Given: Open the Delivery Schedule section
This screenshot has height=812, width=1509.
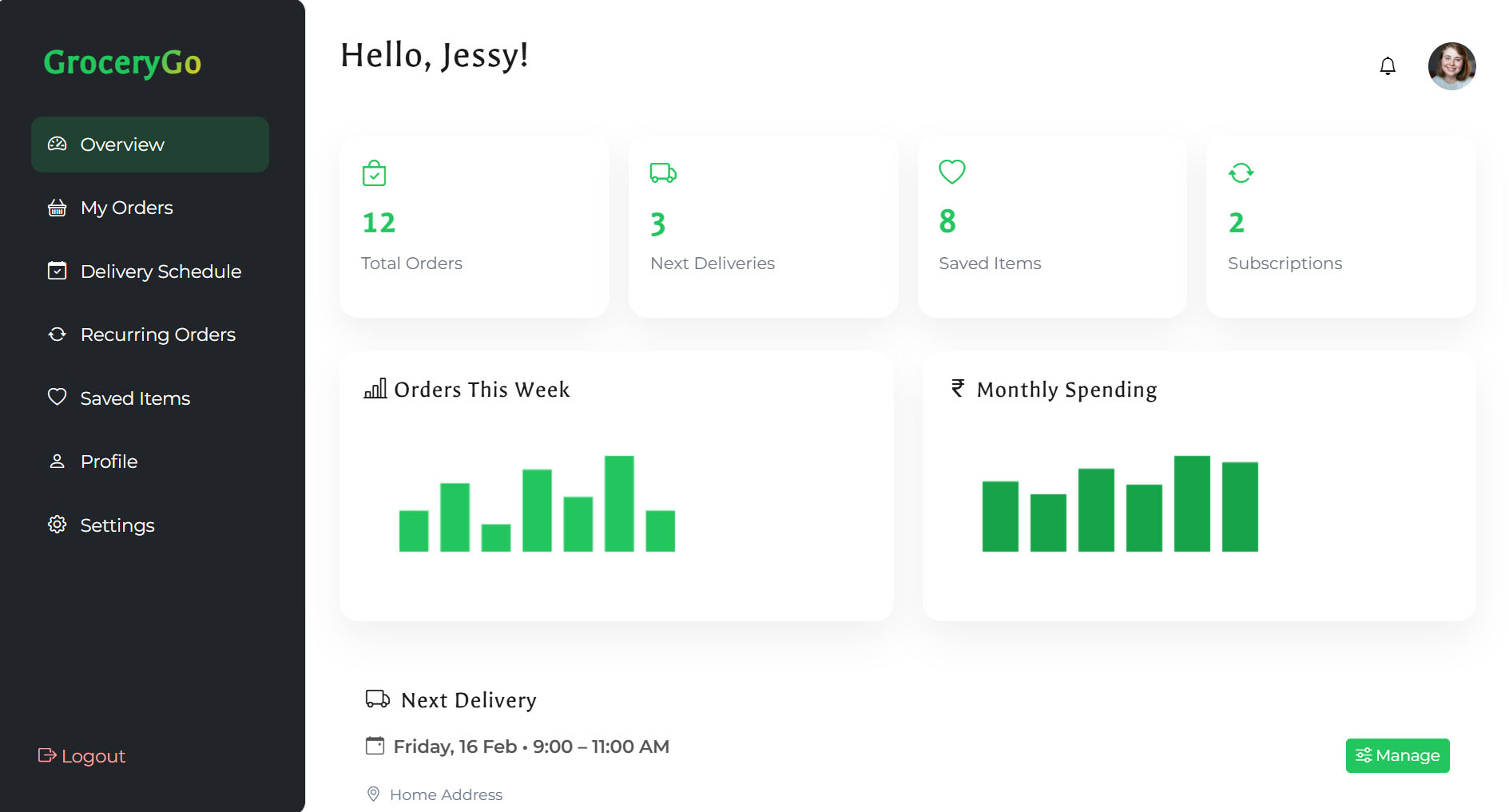Looking at the screenshot, I should [160, 271].
